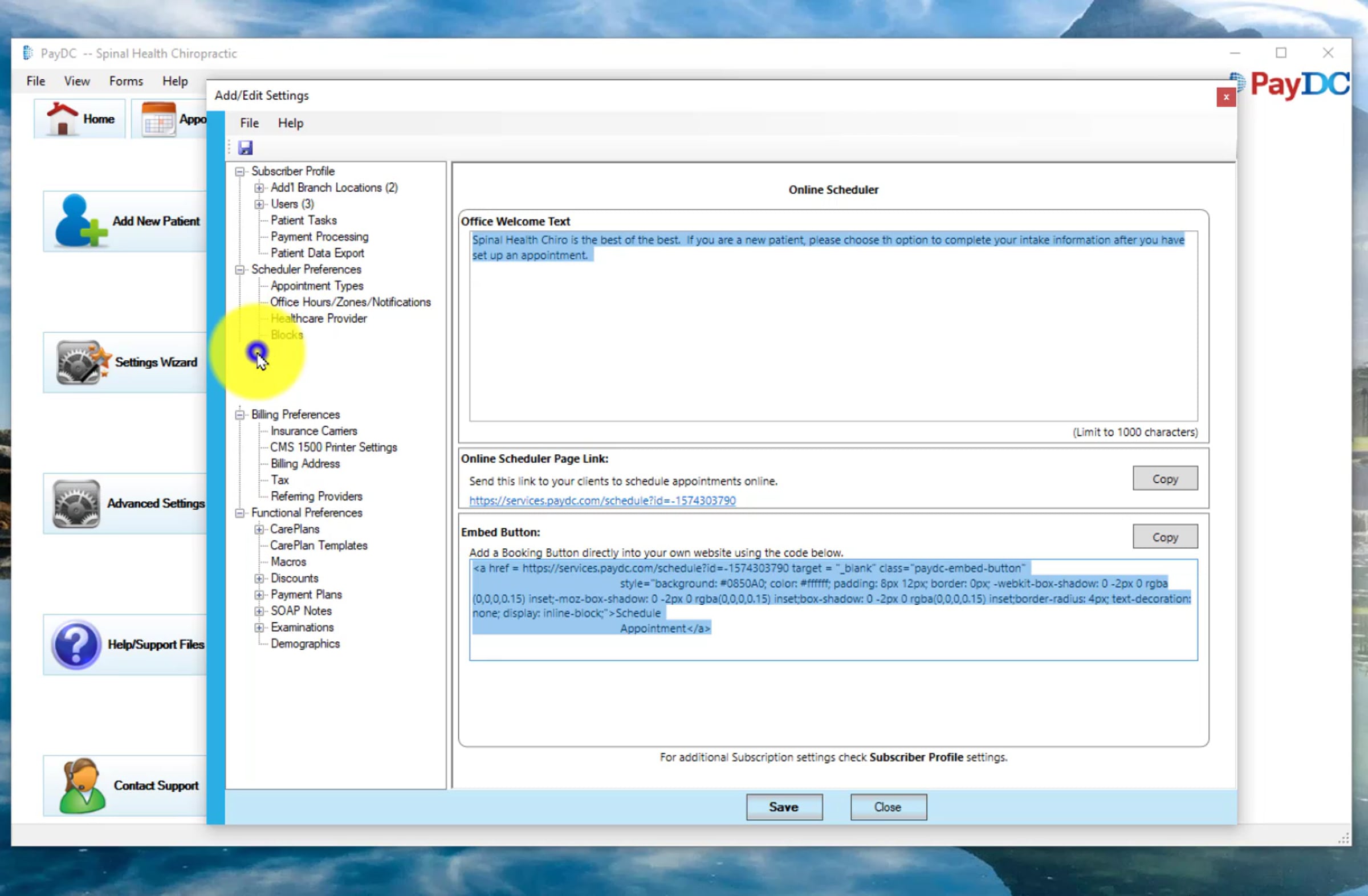This screenshot has width=1368, height=896.
Task: Expand the Payment Plans tree node
Action: [x=259, y=595]
